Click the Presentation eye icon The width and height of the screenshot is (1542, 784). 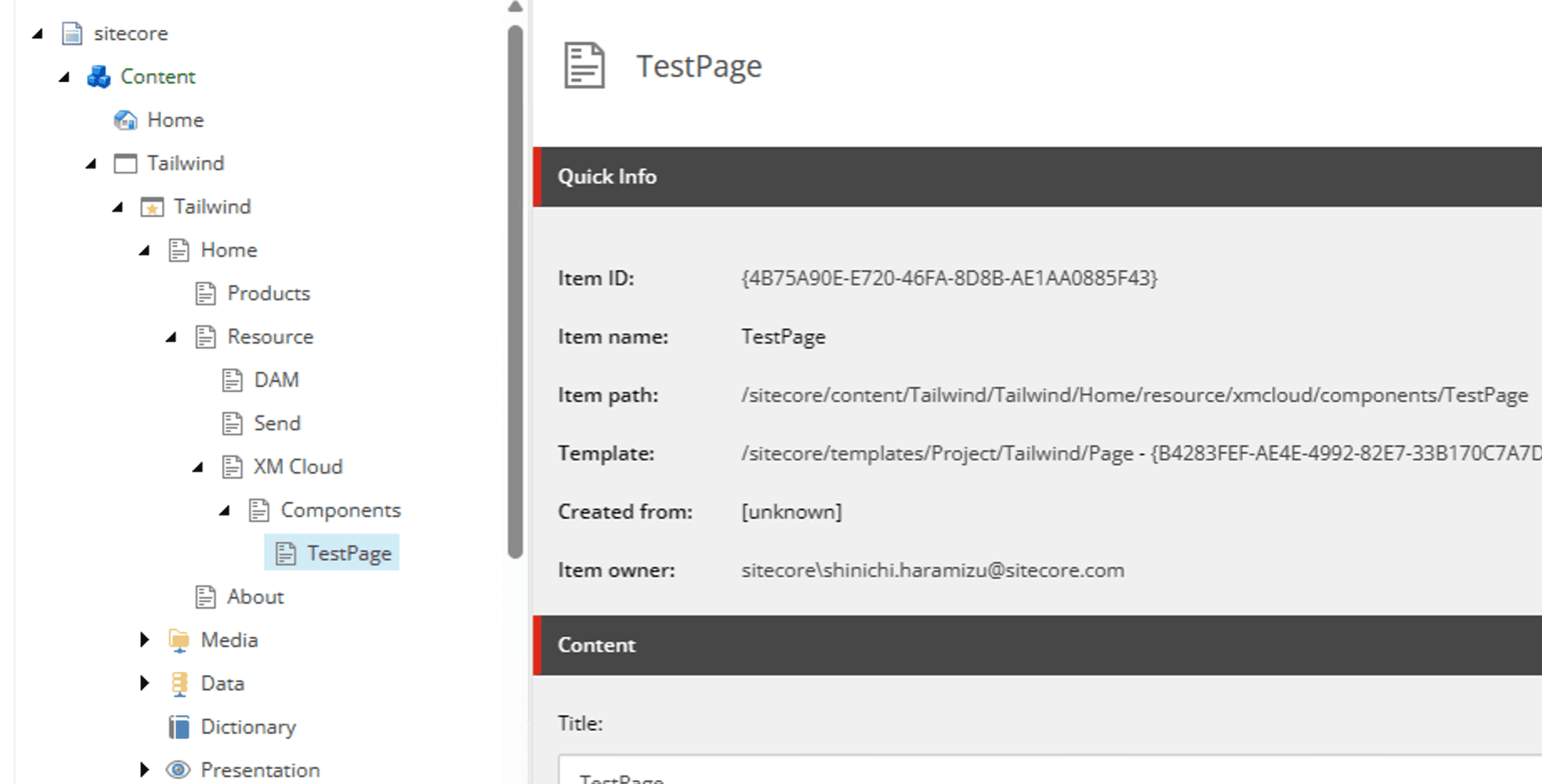tap(179, 770)
